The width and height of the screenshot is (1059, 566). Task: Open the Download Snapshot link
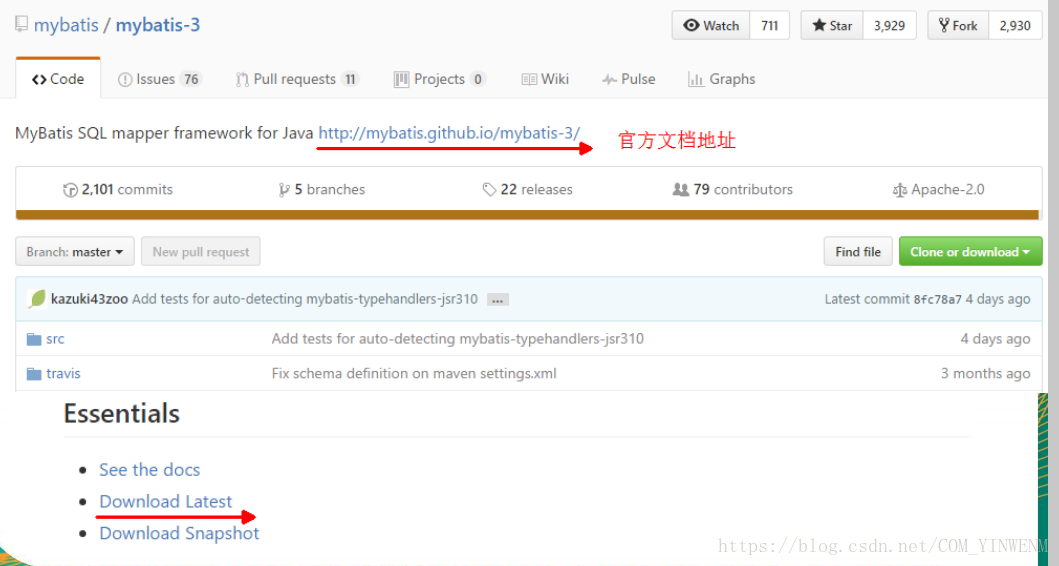point(179,533)
